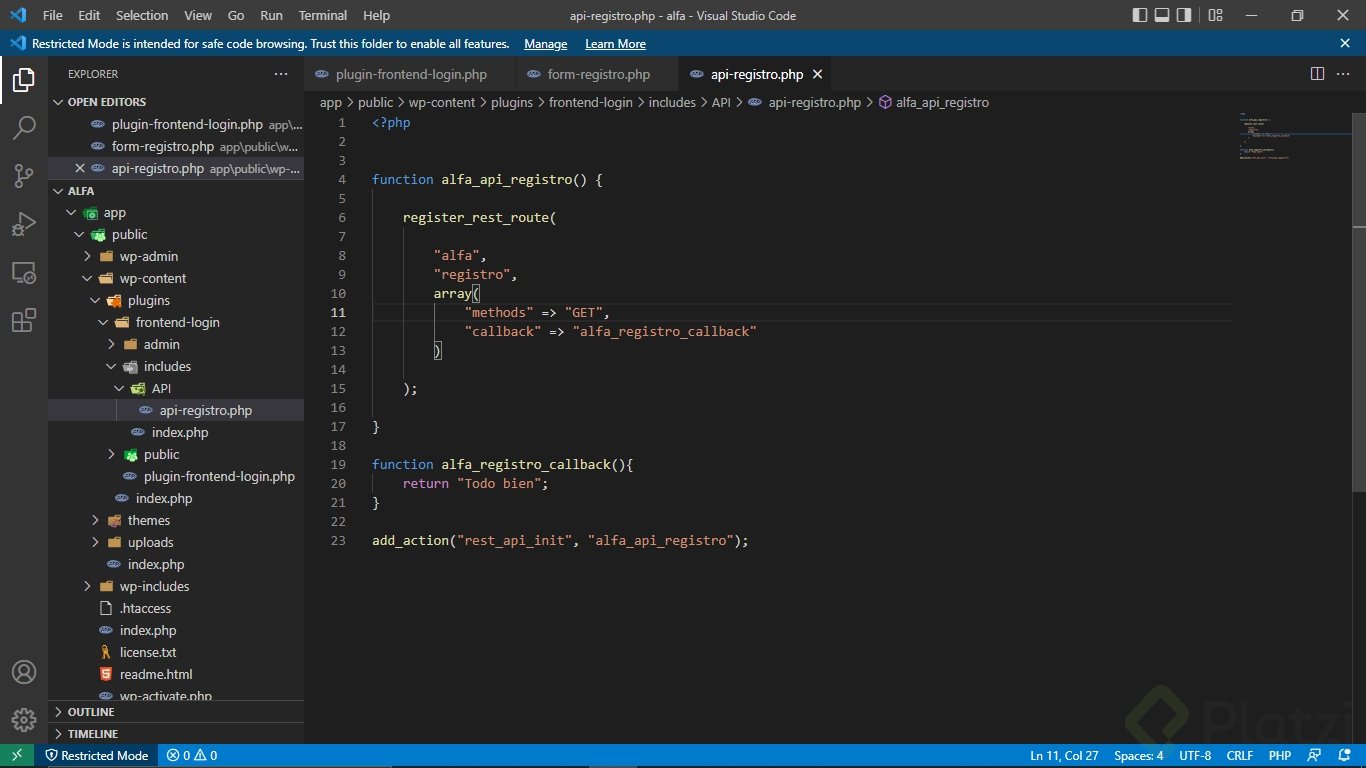Click the Manage link in banner
The image size is (1366, 768).
click(x=545, y=44)
